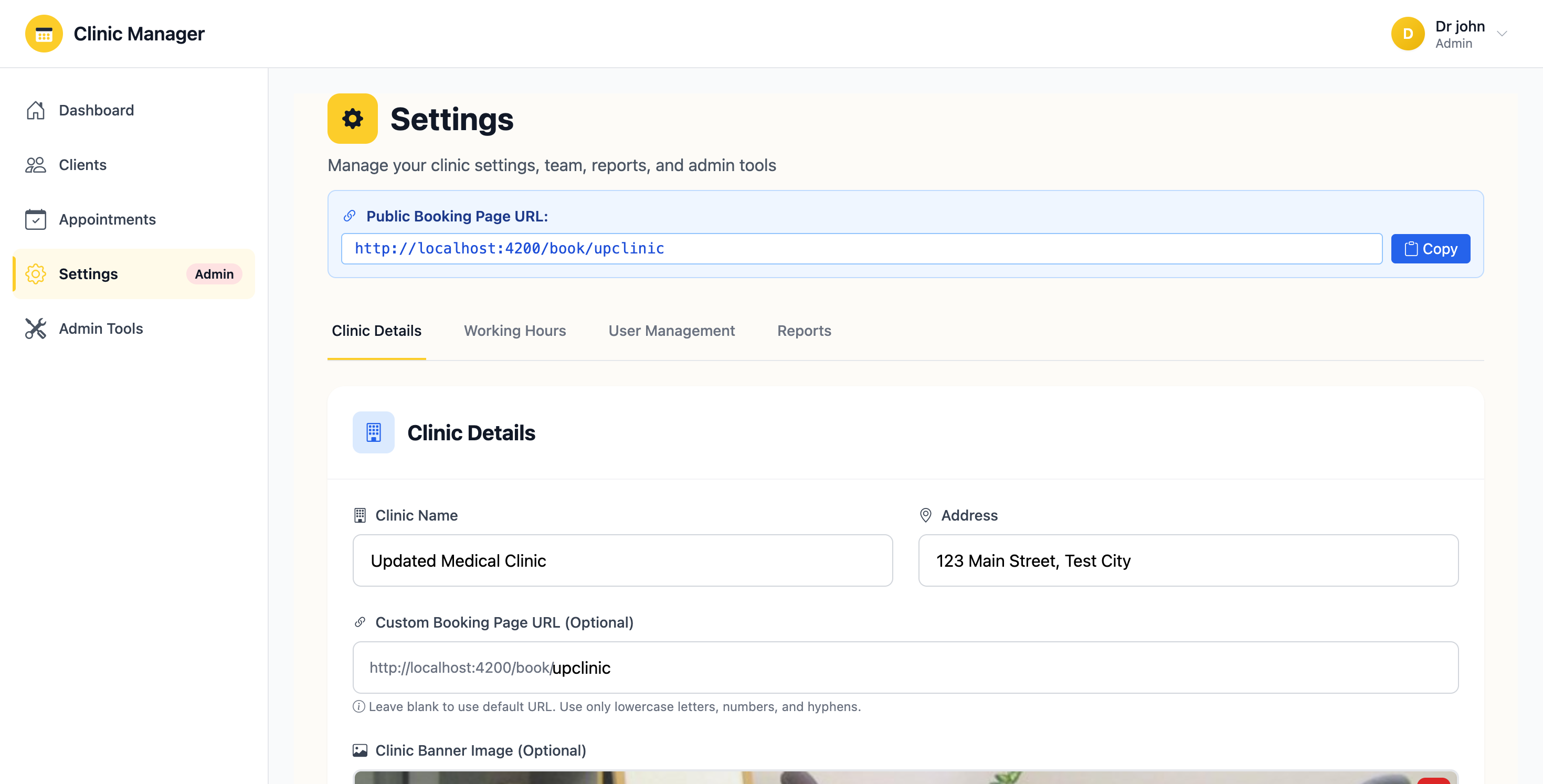Open the Dashboard home icon in sidebar

(36, 110)
